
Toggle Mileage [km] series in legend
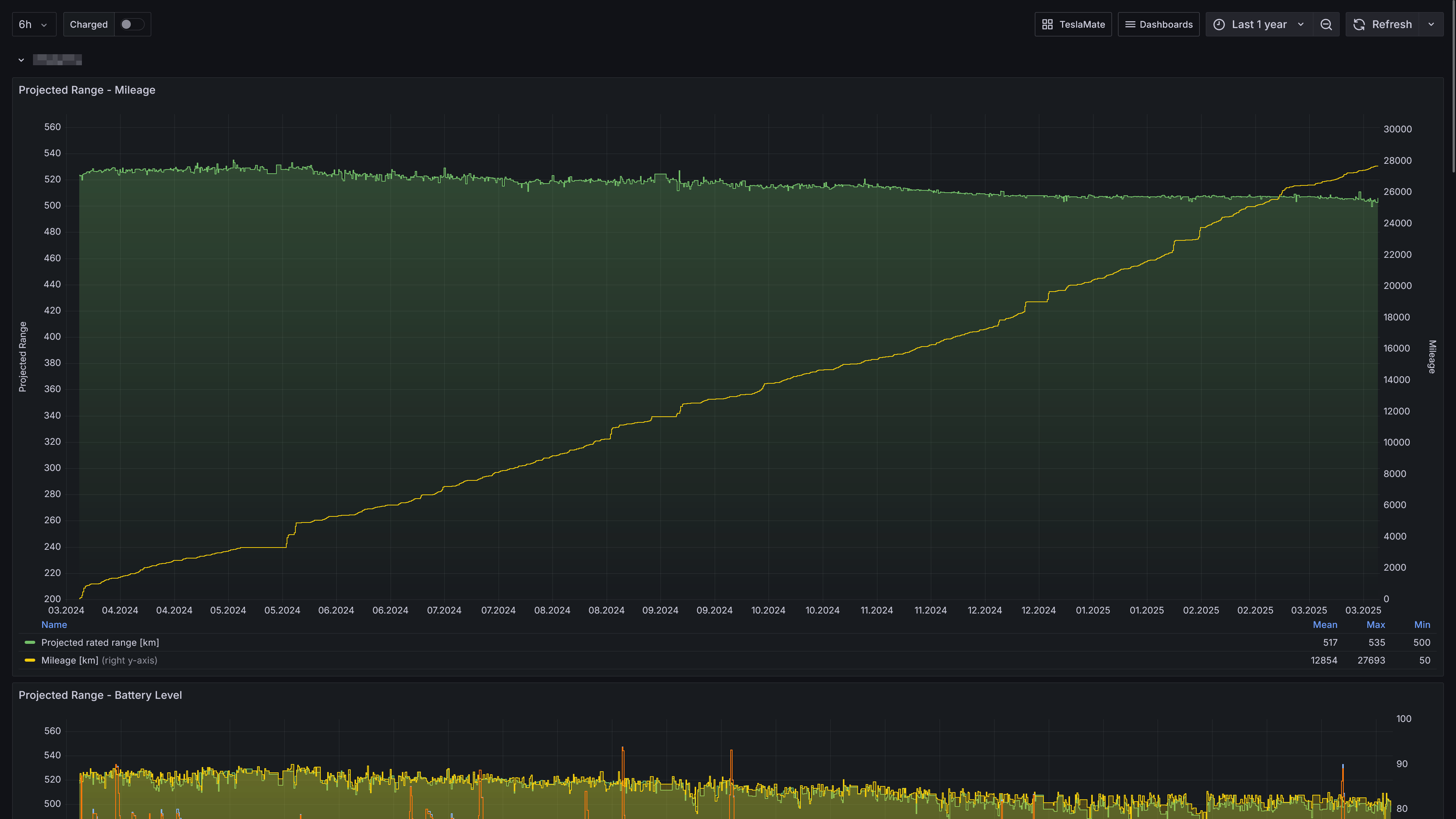69,660
